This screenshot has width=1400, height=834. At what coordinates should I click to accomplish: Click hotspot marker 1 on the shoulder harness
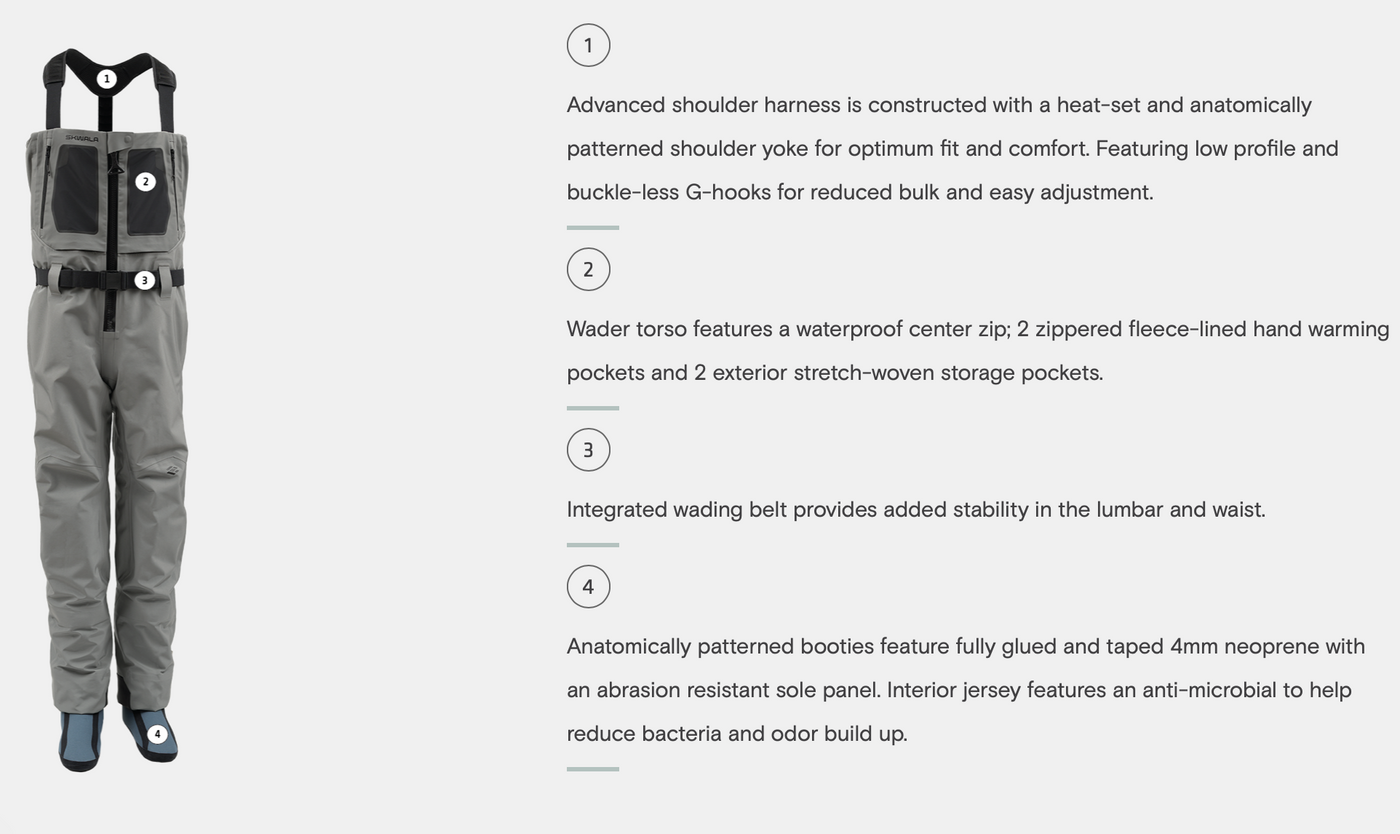click(107, 79)
